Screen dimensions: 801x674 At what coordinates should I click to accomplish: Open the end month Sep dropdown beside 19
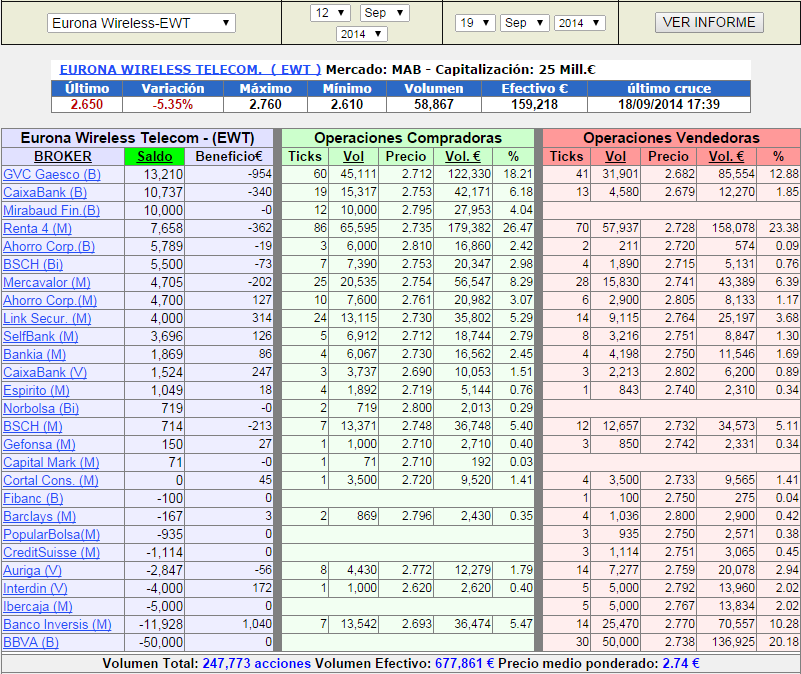(525, 23)
